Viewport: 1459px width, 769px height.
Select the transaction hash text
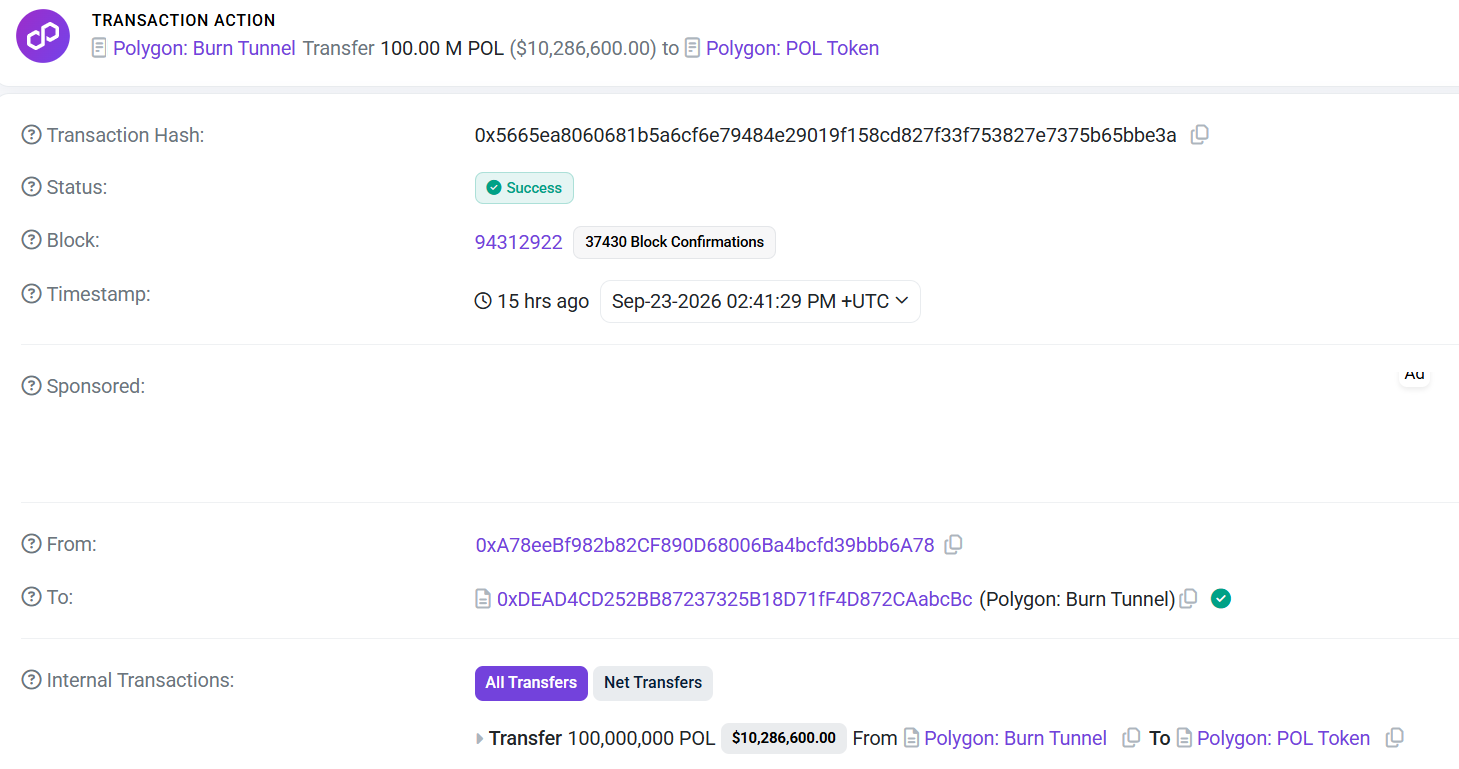tap(825, 135)
